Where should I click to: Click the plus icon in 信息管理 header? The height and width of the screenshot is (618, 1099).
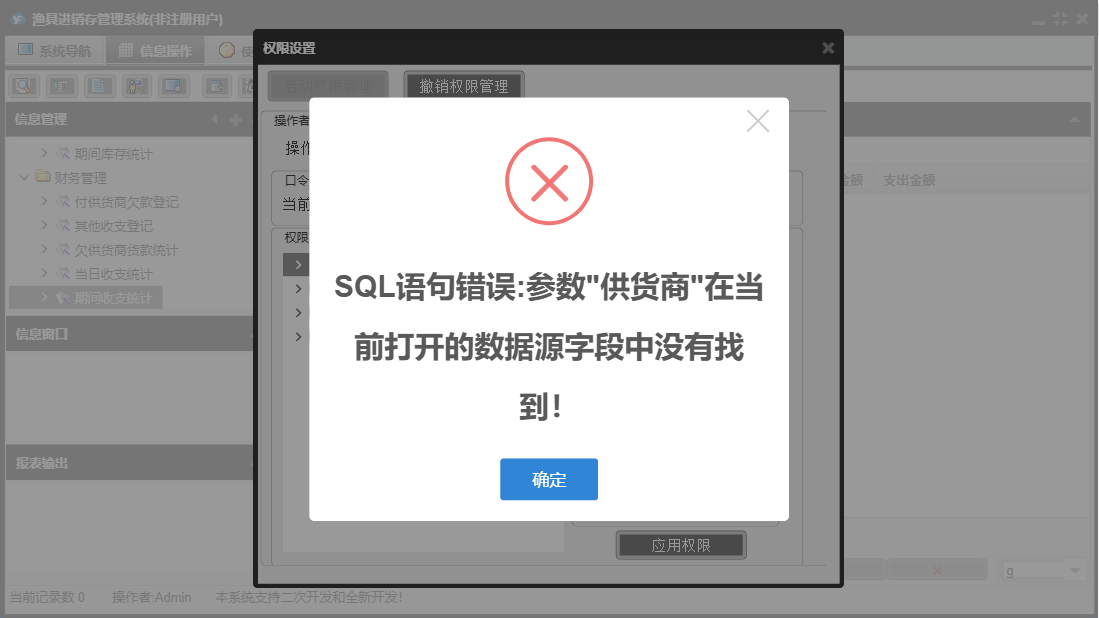(x=236, y=120)
